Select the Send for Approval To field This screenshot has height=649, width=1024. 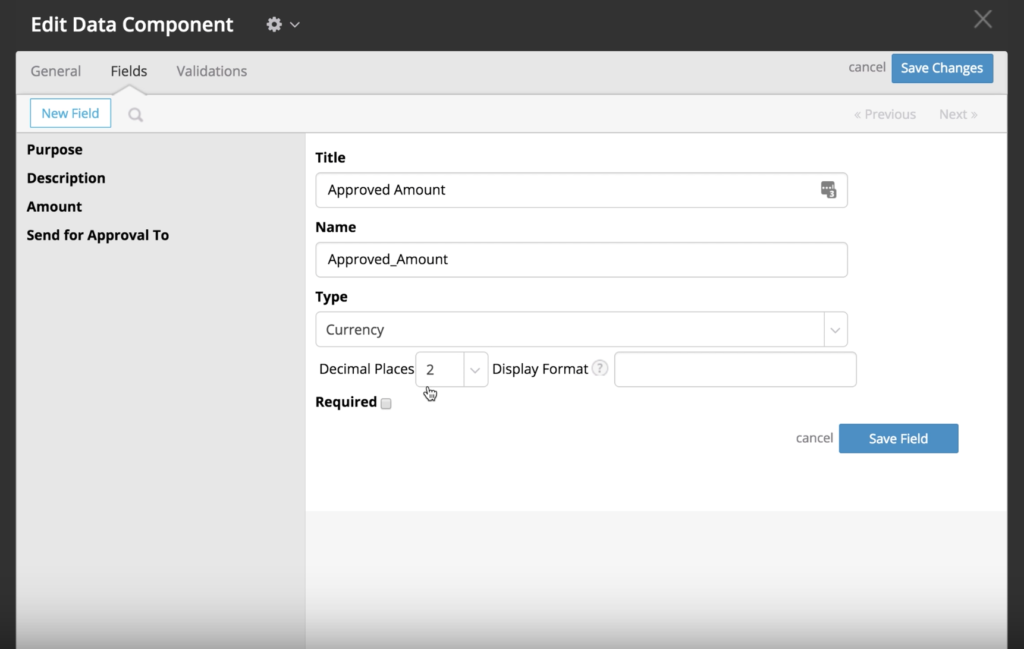(97, 235)
